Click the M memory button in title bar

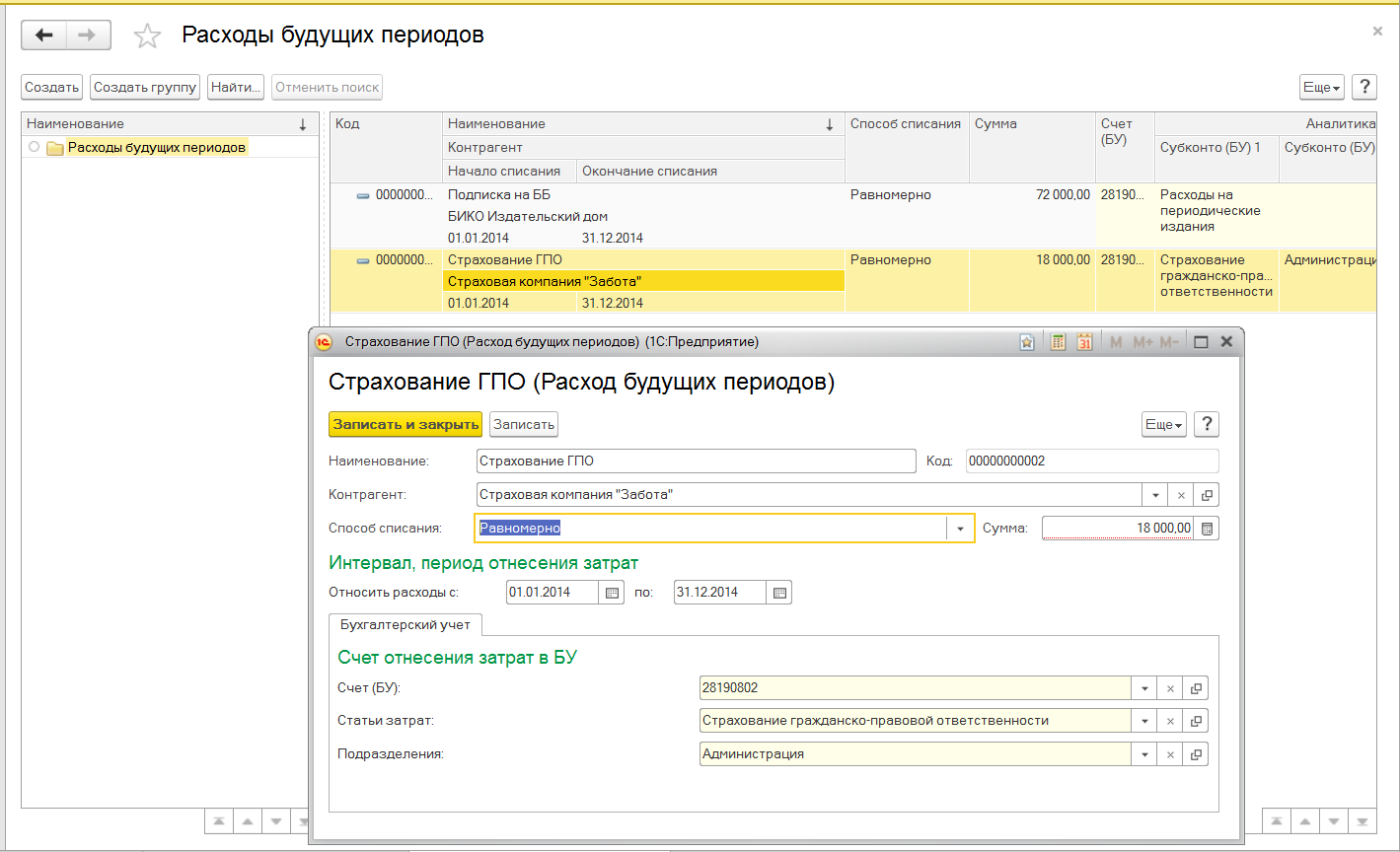click(1117, 342)
